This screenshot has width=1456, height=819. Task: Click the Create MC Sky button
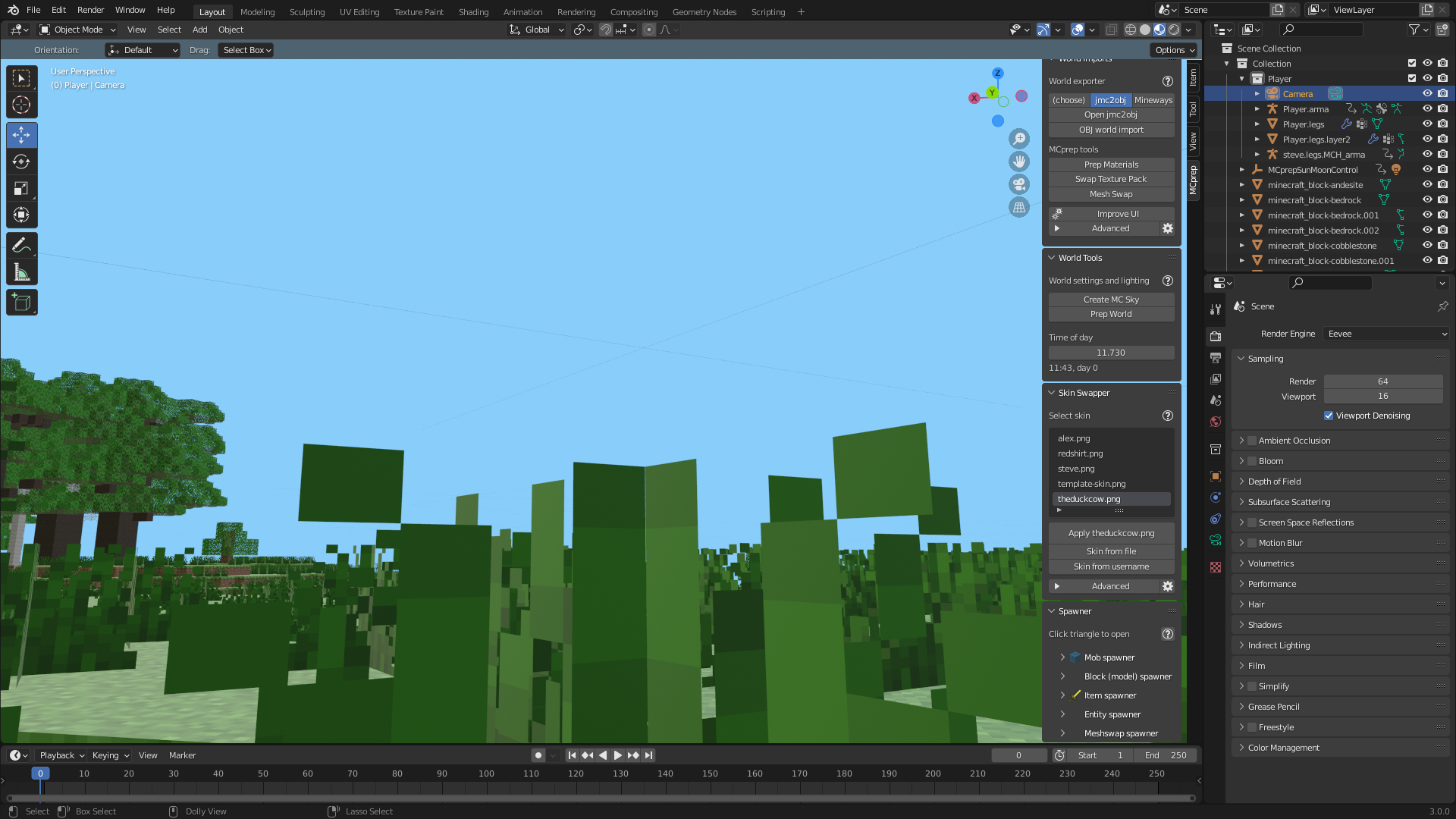[x=1111, y=300]
